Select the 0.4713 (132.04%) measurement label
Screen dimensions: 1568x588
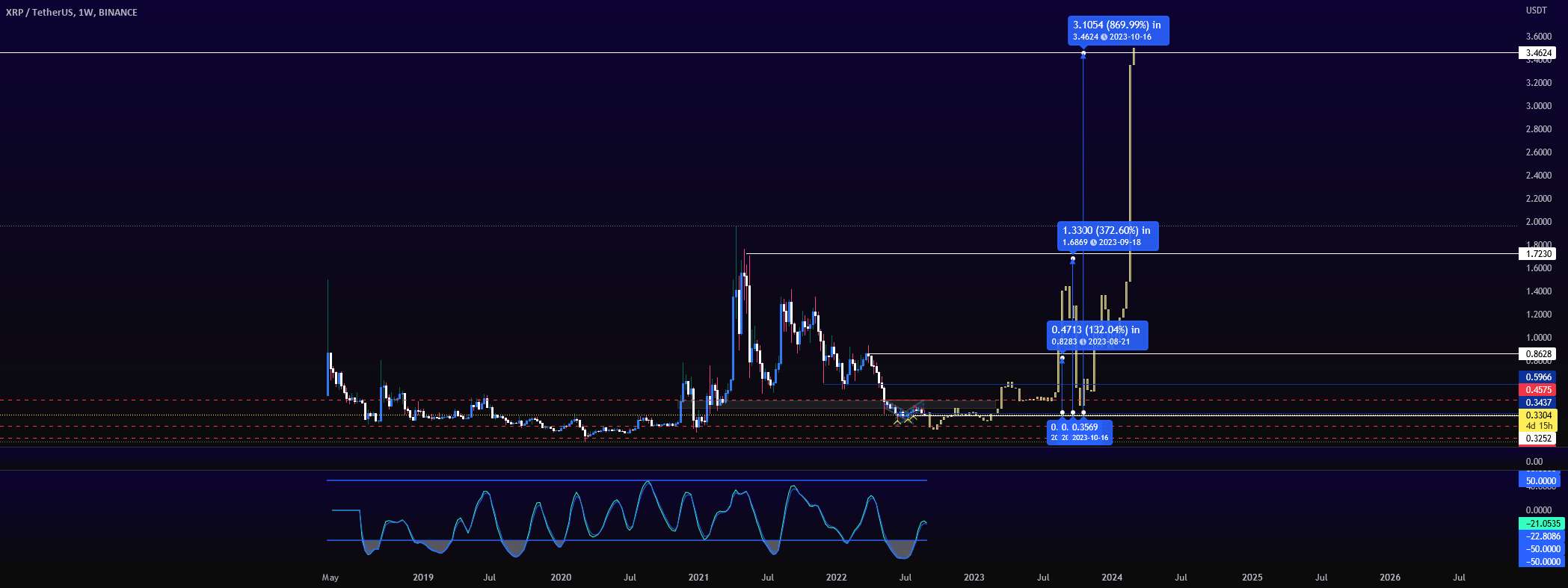point(1096,335)
